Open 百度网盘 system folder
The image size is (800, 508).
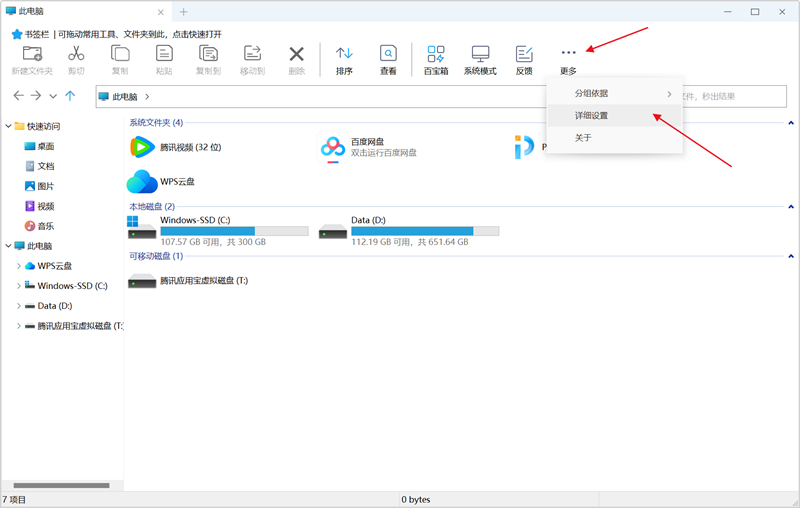point(366,147)
